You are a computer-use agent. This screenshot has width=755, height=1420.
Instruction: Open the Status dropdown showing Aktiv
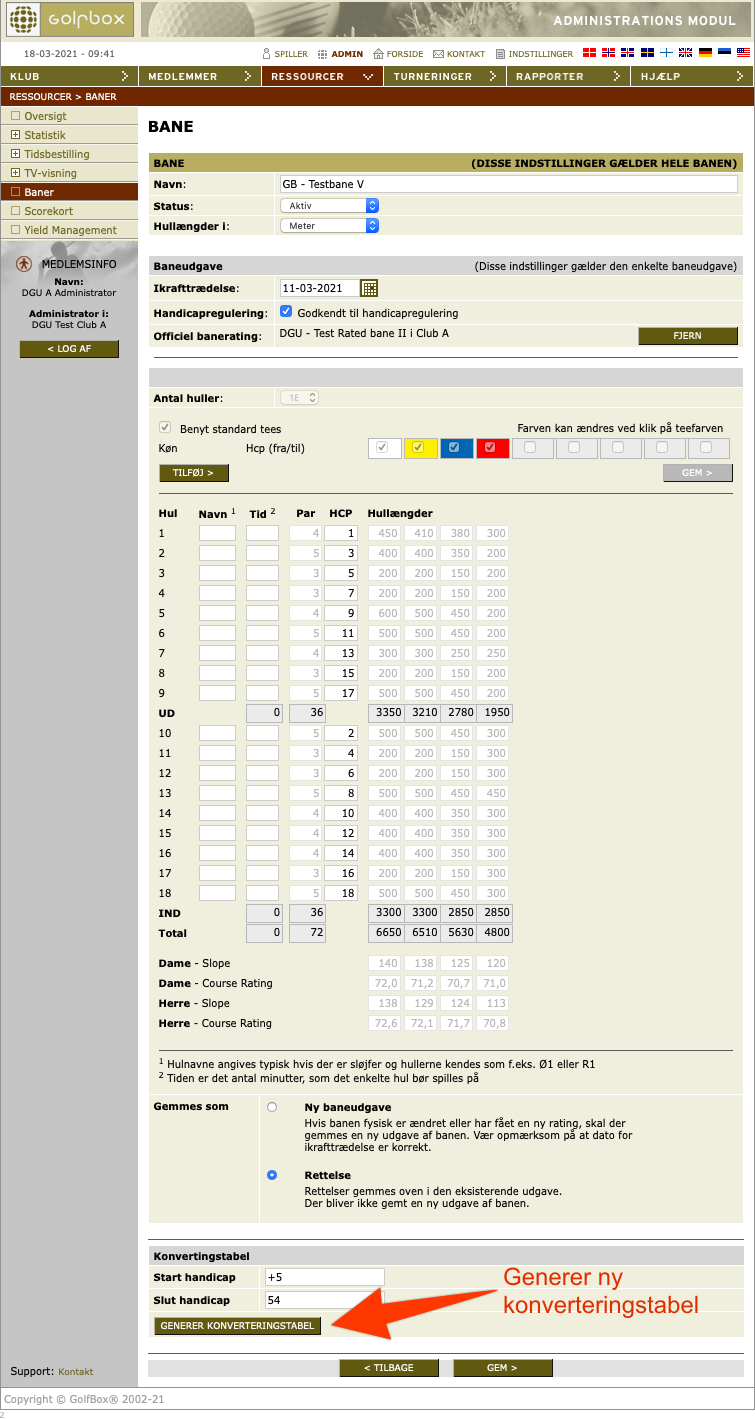328,205
